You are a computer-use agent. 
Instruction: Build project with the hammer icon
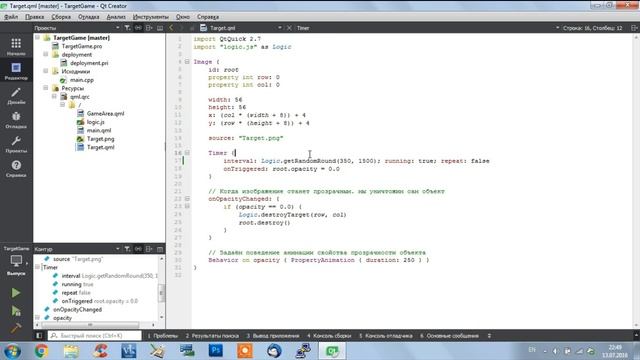16,327
